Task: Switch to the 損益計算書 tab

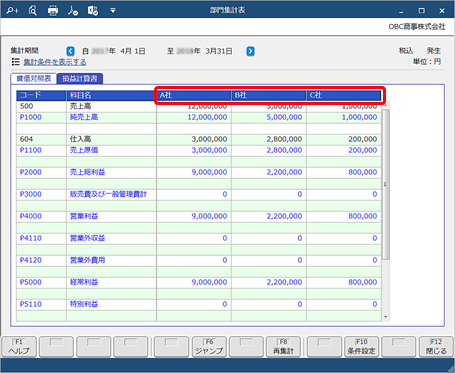Action: (80, 79)
